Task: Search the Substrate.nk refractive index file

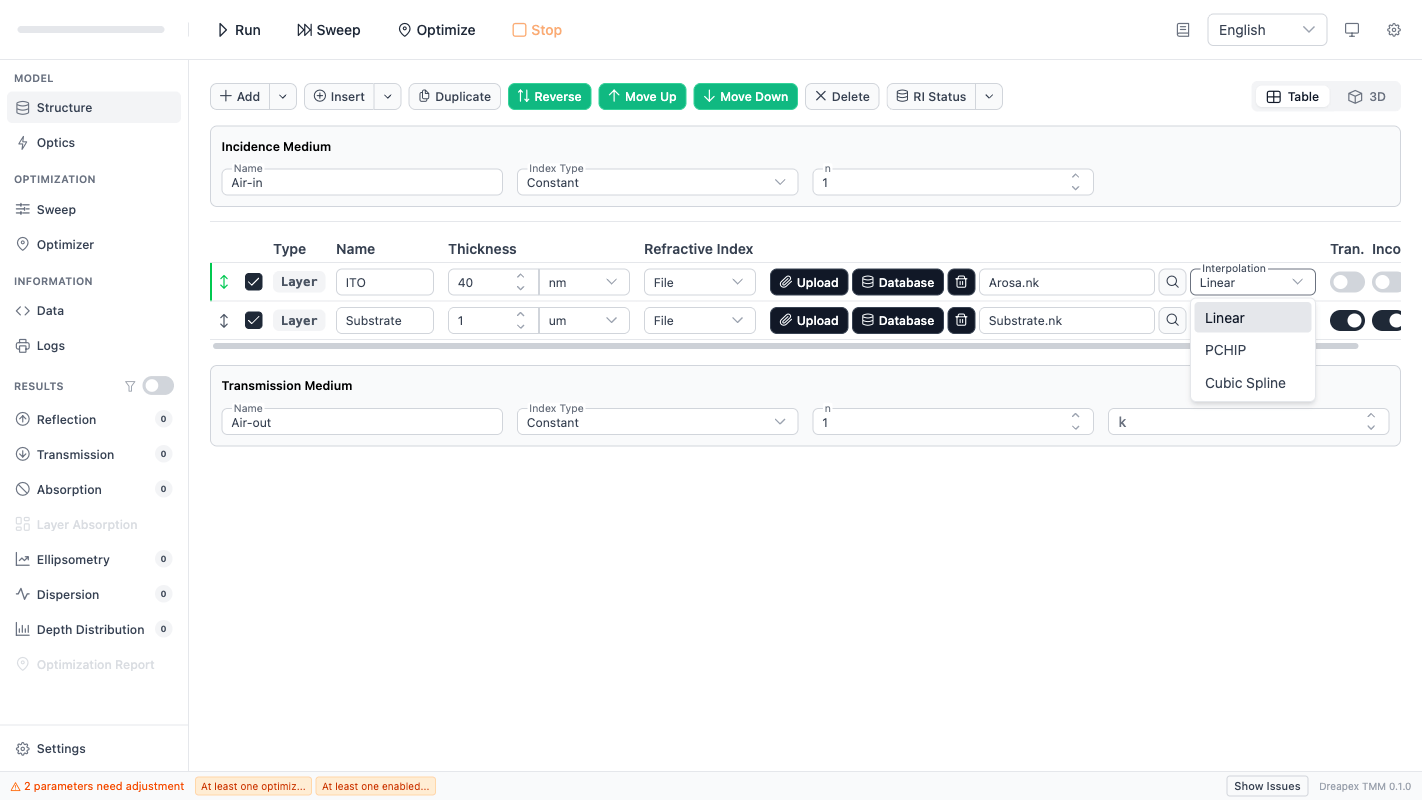Action: coord(1171,320)
